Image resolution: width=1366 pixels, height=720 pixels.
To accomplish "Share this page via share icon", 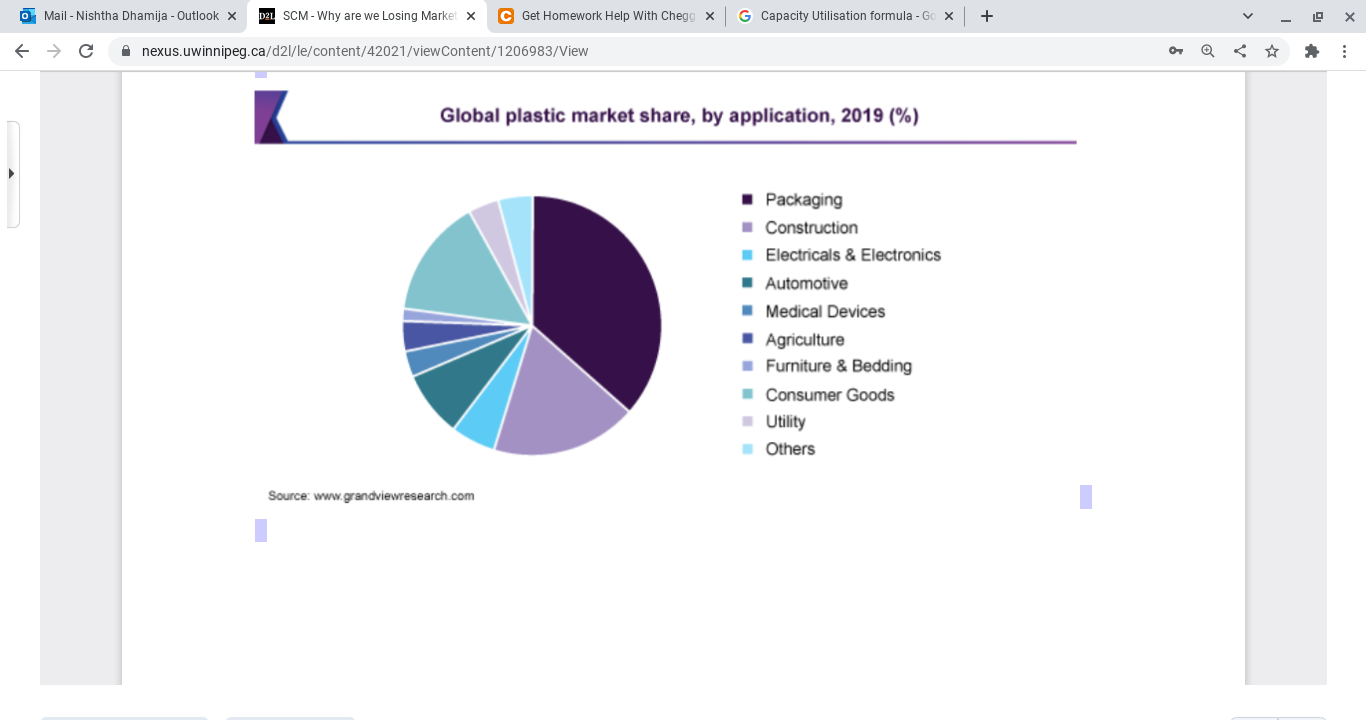I will click(x=1240, y=51).
